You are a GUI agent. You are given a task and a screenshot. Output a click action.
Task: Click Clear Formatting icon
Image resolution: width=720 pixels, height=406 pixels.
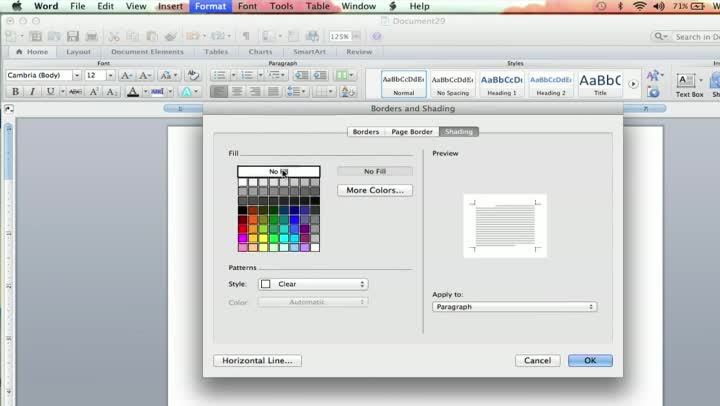click(193, 75)
